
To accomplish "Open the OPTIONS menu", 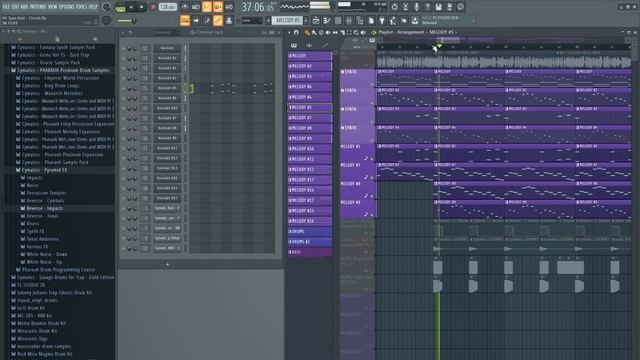I will click(67, 7).
